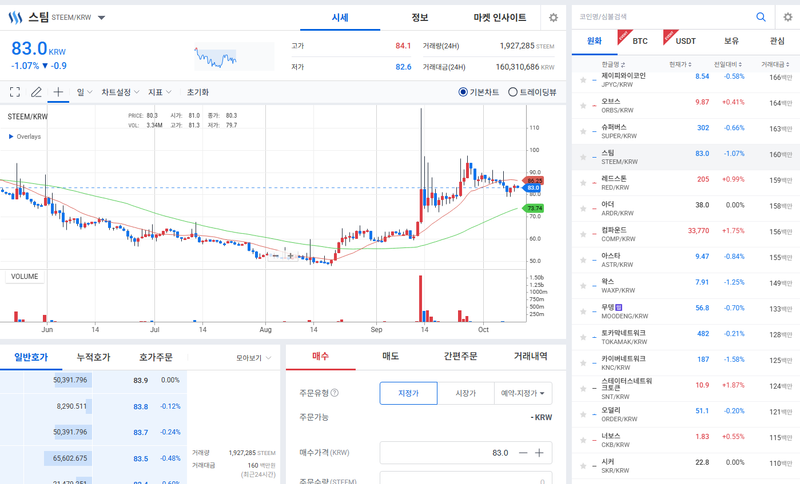The height and width of the screenshot is (484, 800).
Task: Favorite star for 왁스 WAXP row
Action: pos(583,286)
